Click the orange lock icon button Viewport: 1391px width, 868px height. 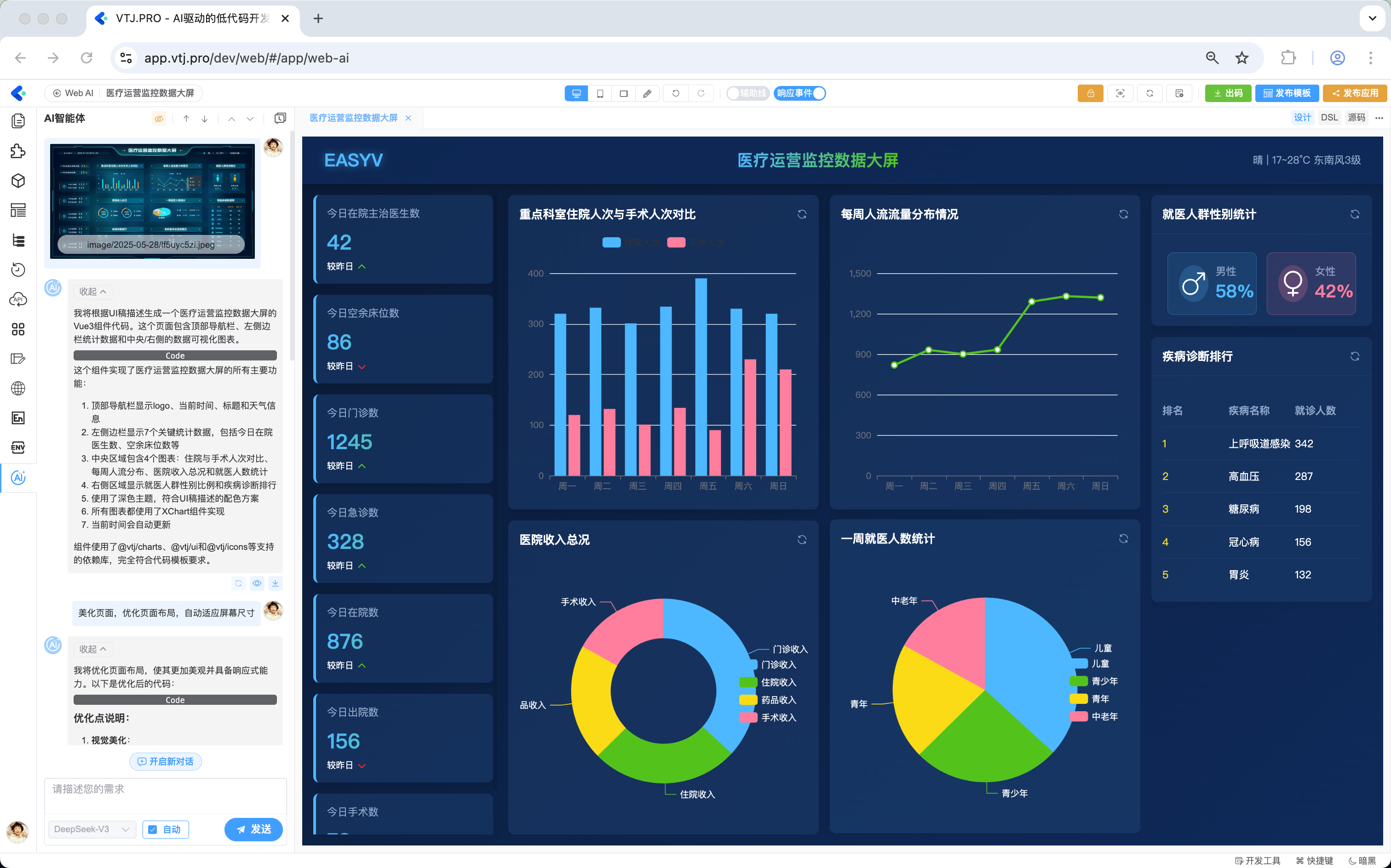(x=1090, y=93)
